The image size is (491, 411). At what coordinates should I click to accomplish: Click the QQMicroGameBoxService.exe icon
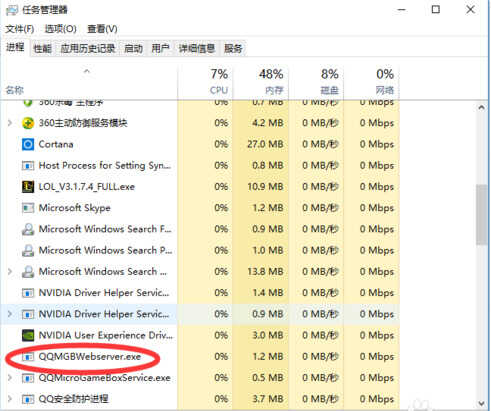pyautogui.click(x=28, y=378)
